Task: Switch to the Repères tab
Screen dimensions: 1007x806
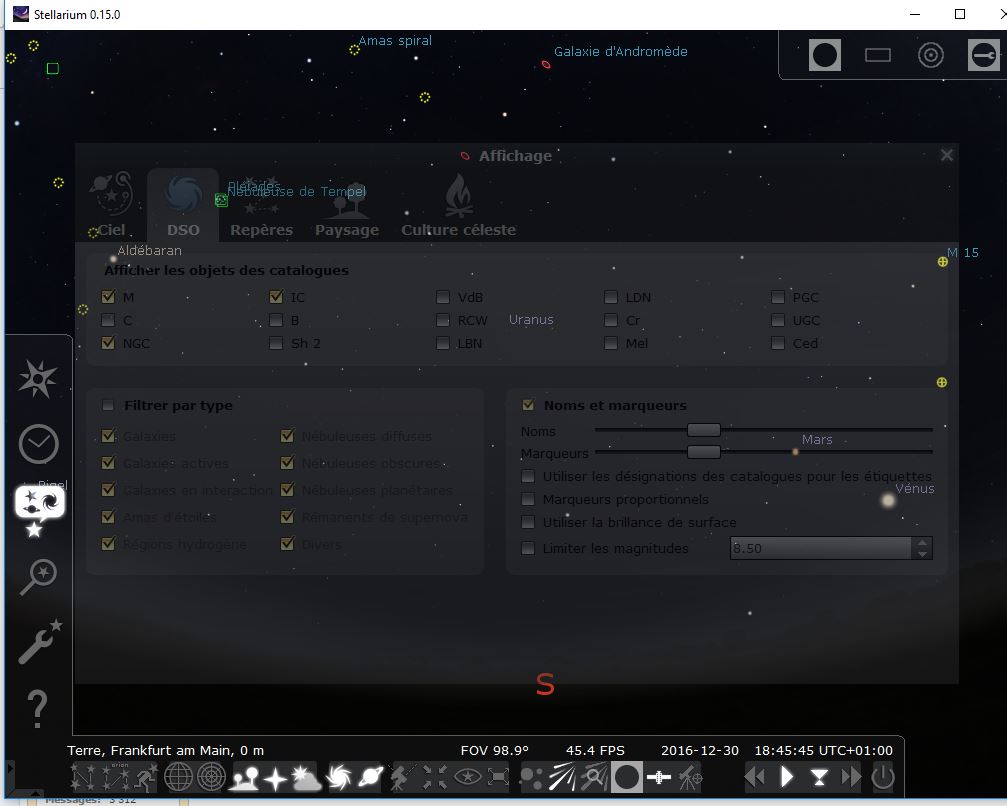Action: pos(261,206)
